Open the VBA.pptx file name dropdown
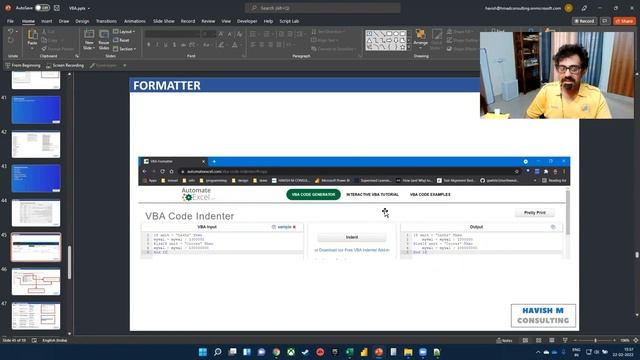 (79, 8)
